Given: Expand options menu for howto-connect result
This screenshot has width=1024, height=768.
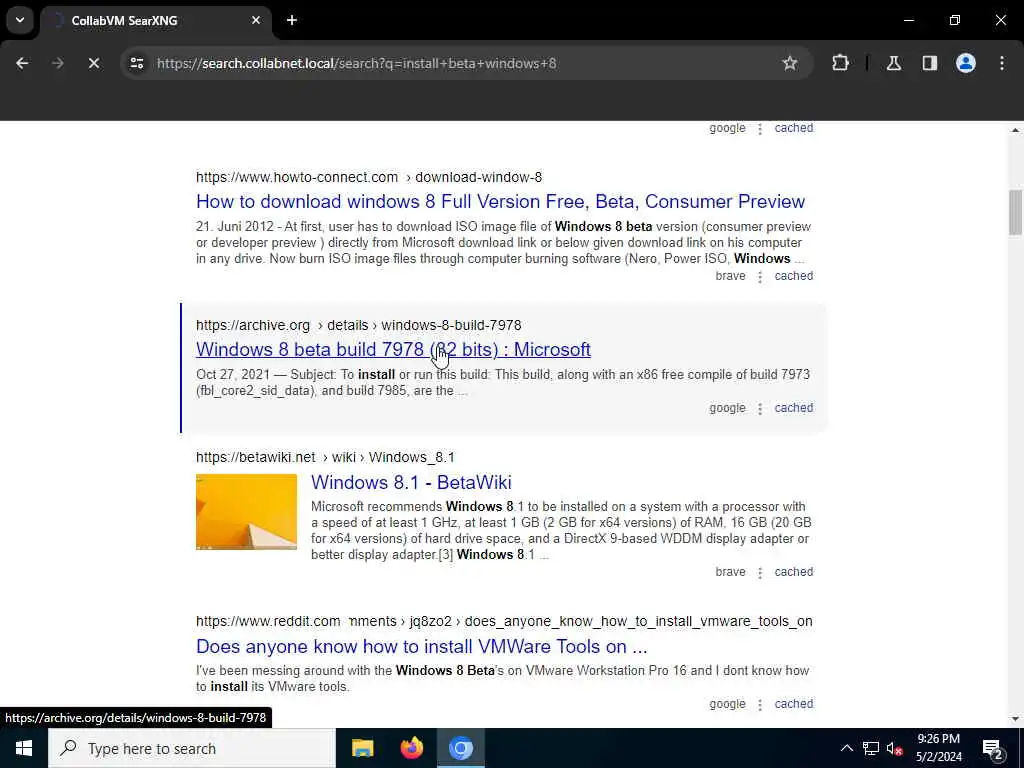Looking at the screenshot, I should pyautogui.click(x=760, y=277).
